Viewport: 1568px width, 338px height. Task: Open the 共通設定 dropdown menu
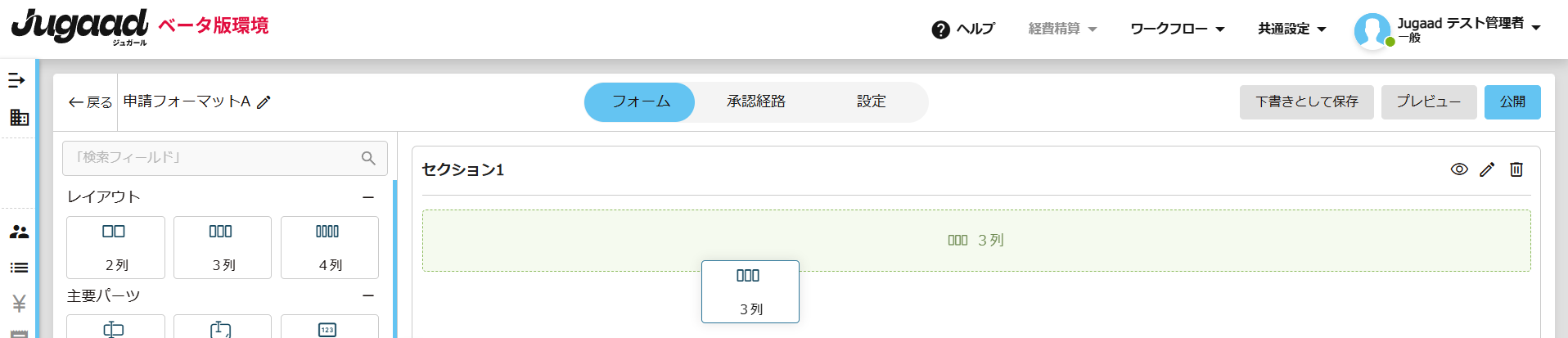[x=1291, y=29]
